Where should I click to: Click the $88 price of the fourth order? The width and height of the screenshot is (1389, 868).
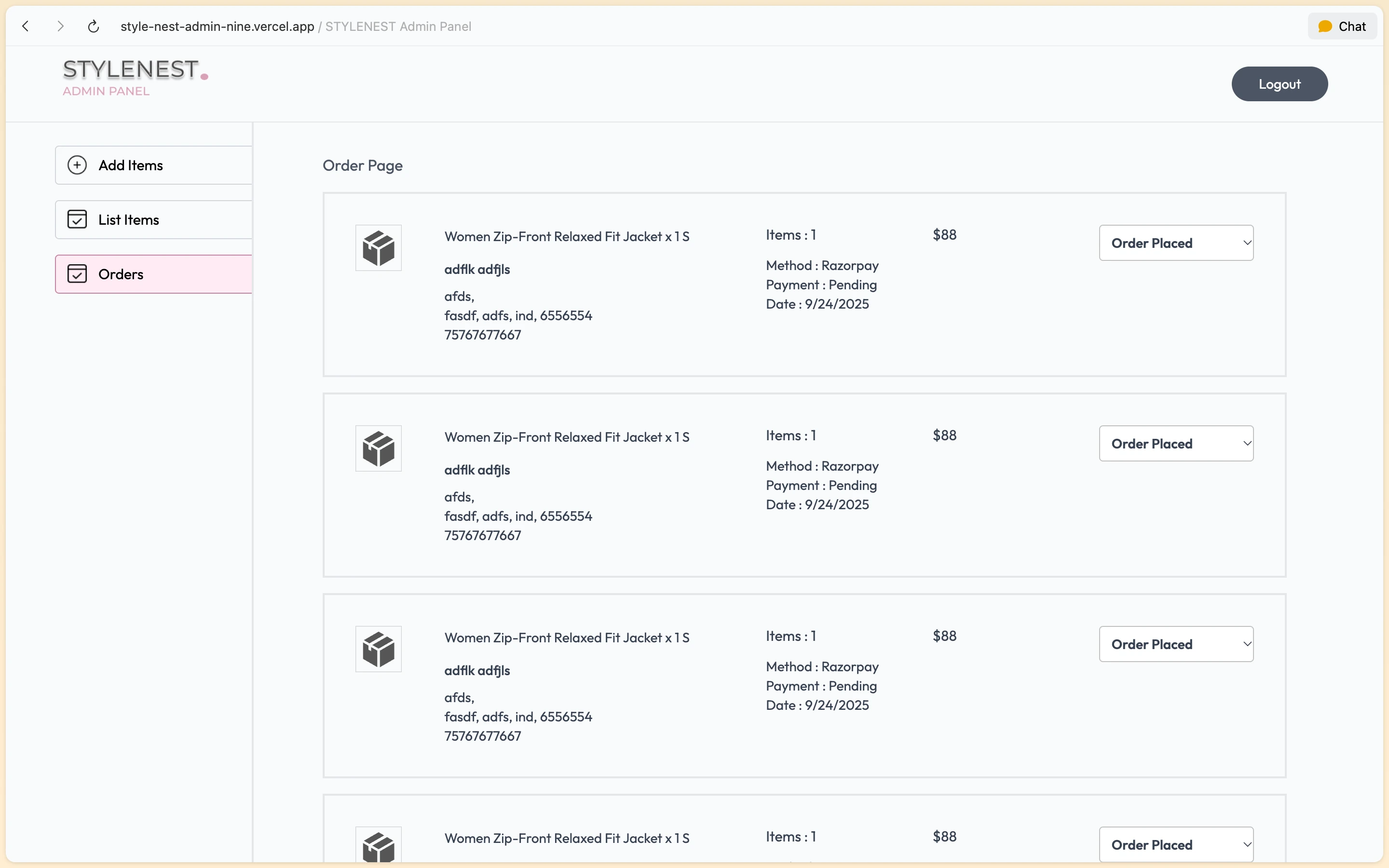[x=945, y=837]
